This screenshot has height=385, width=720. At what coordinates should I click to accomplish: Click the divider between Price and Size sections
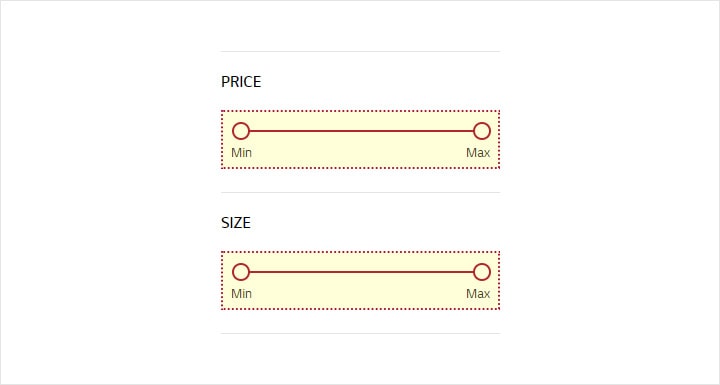pos(360,192)
